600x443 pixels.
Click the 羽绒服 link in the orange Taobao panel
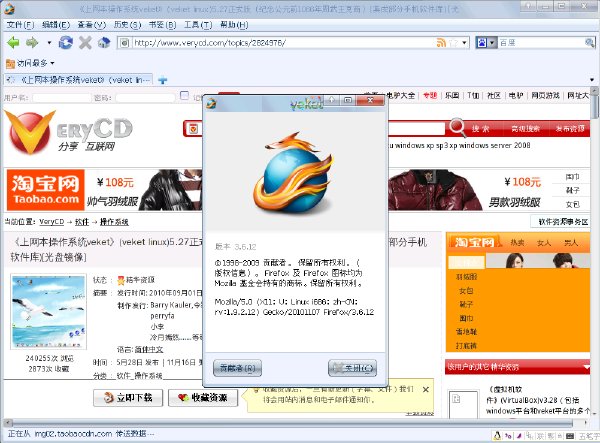pos(466,277)
